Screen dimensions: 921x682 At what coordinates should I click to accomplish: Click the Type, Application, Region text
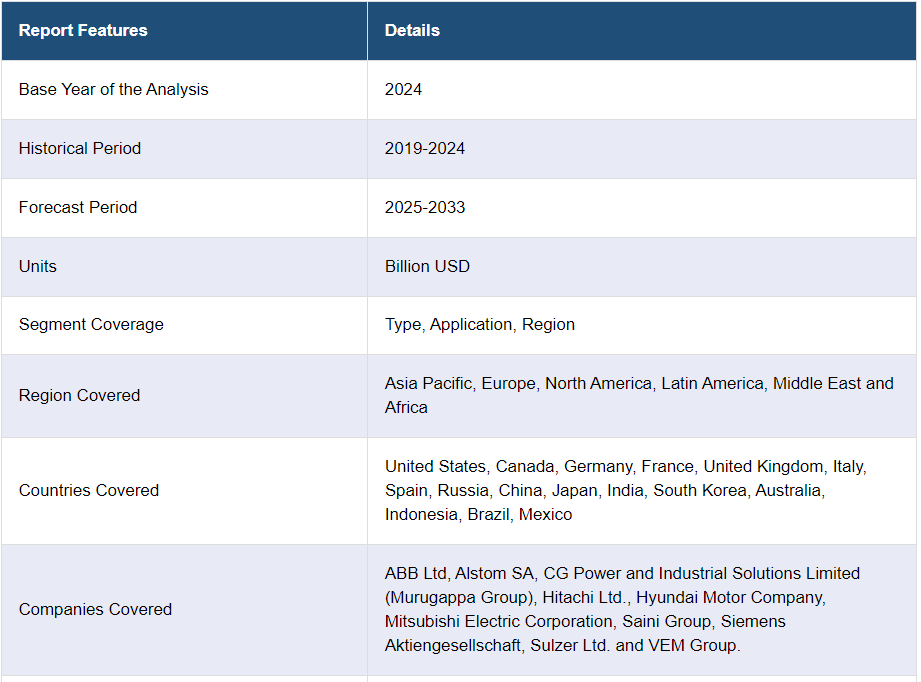(480, 324)
